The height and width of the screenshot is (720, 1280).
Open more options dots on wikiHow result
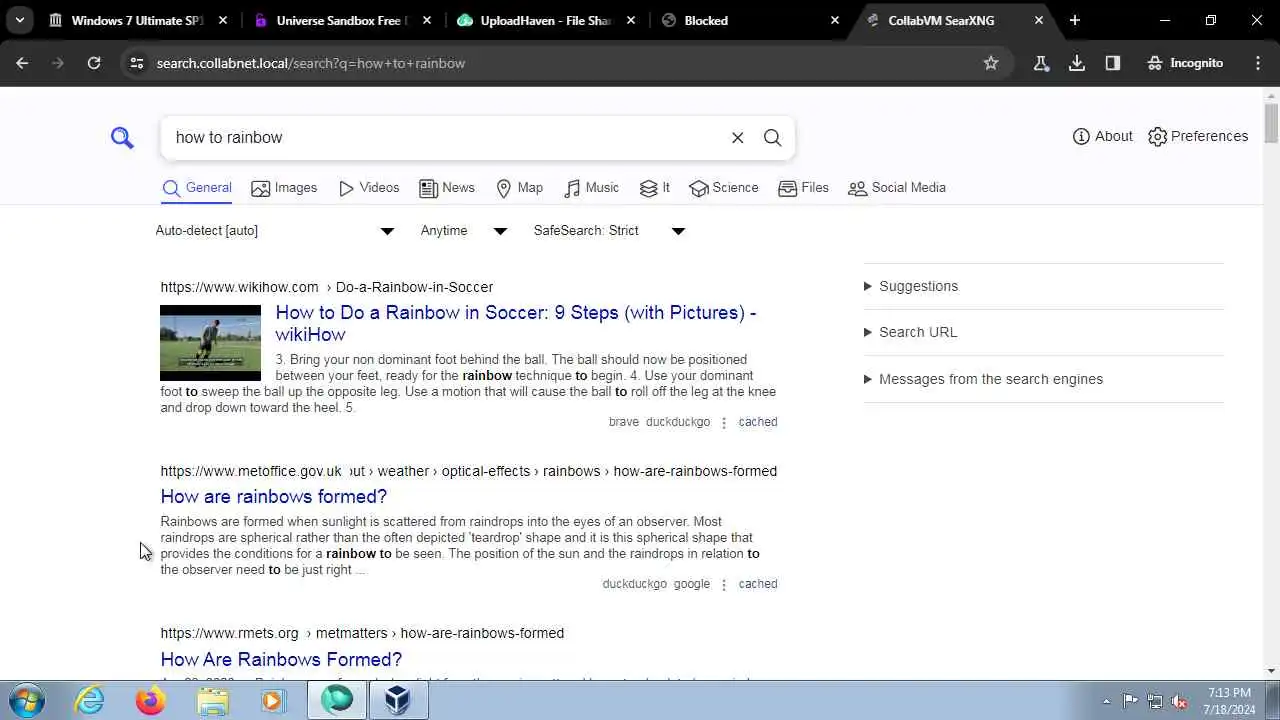724,423
